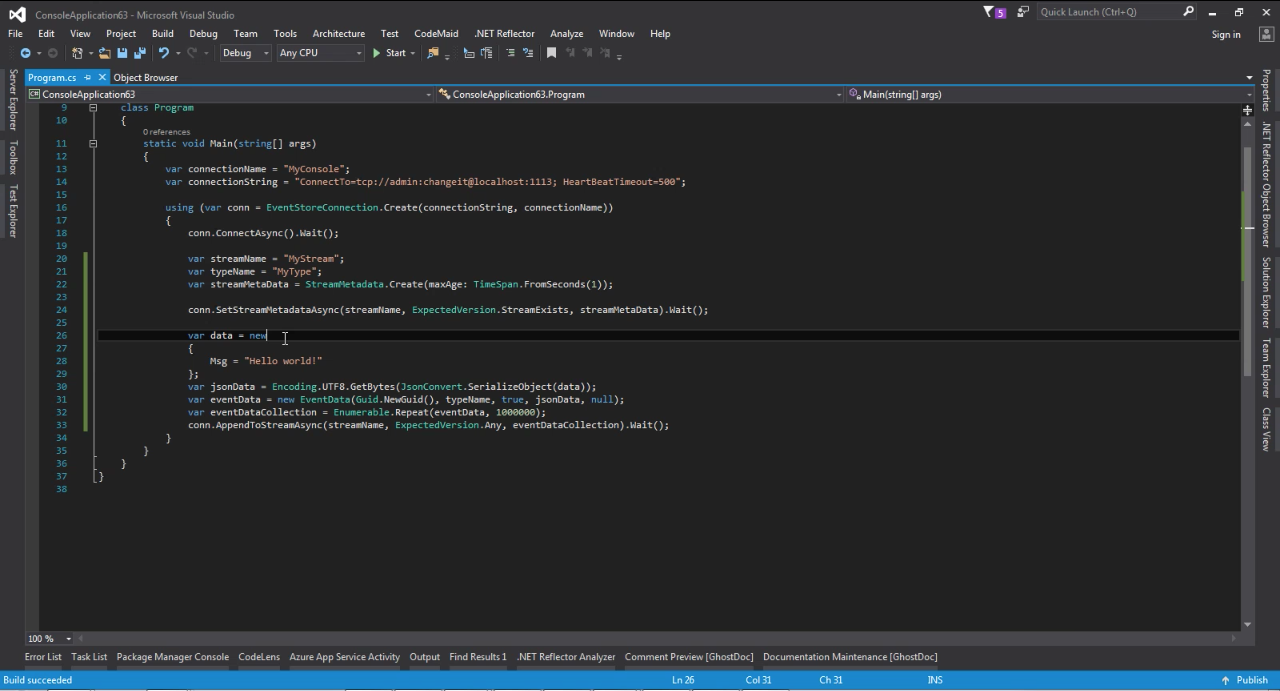Viewport: 1280px width, 691px height.
Task: Switch to the Object Browser tab
Action: coord(146,77)
